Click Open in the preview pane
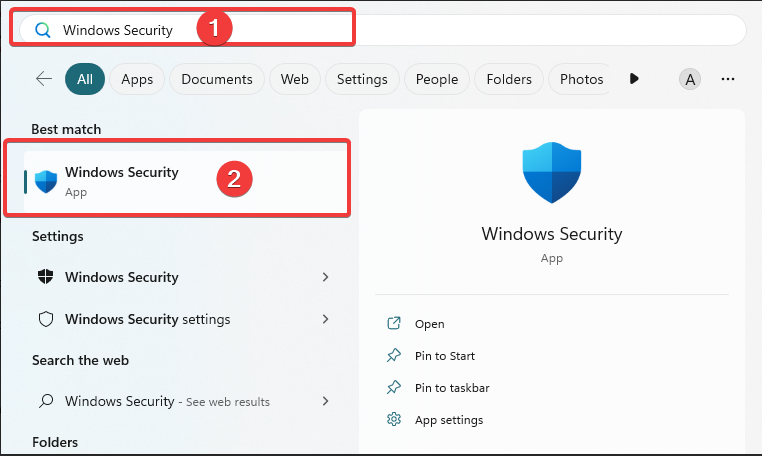Image resolution: width=762 pixels, height=456 pixels. point(430,324)
